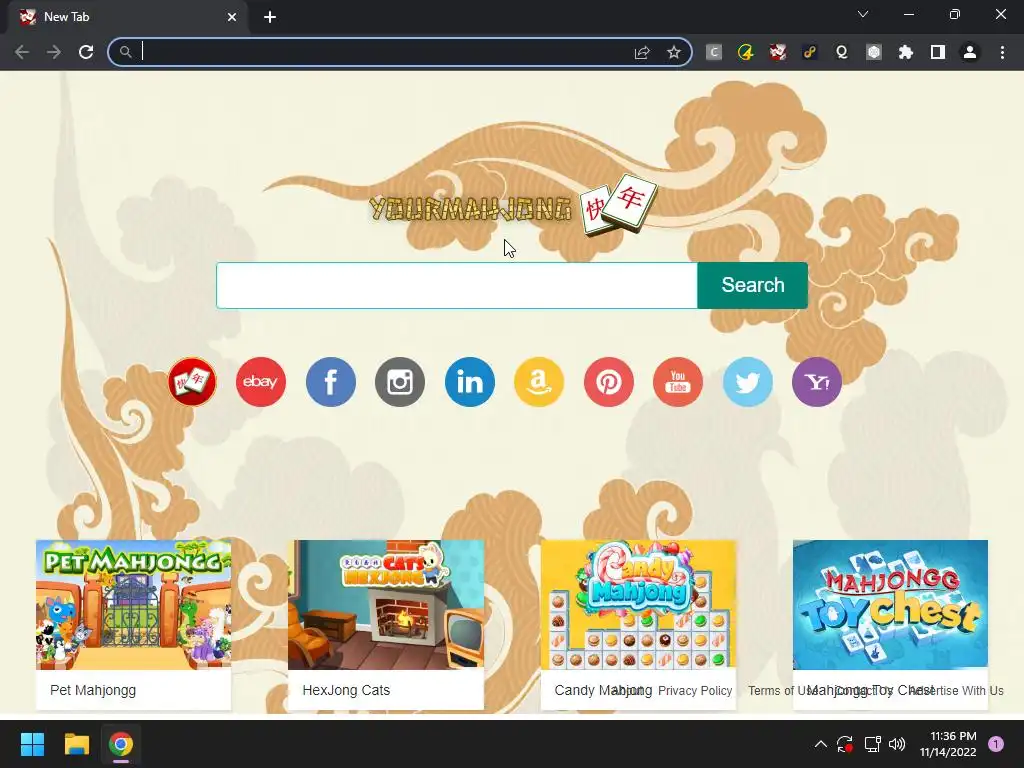Open the Advertise With Us link

click(x=956, y=691)
